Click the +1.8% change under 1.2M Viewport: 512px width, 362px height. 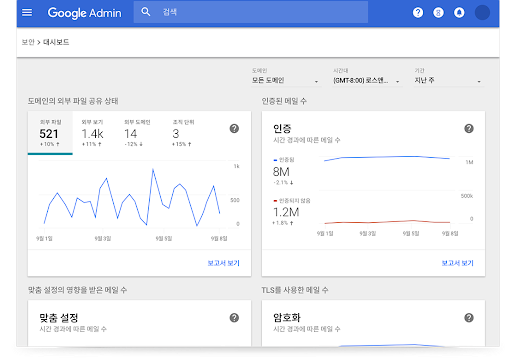283,223
